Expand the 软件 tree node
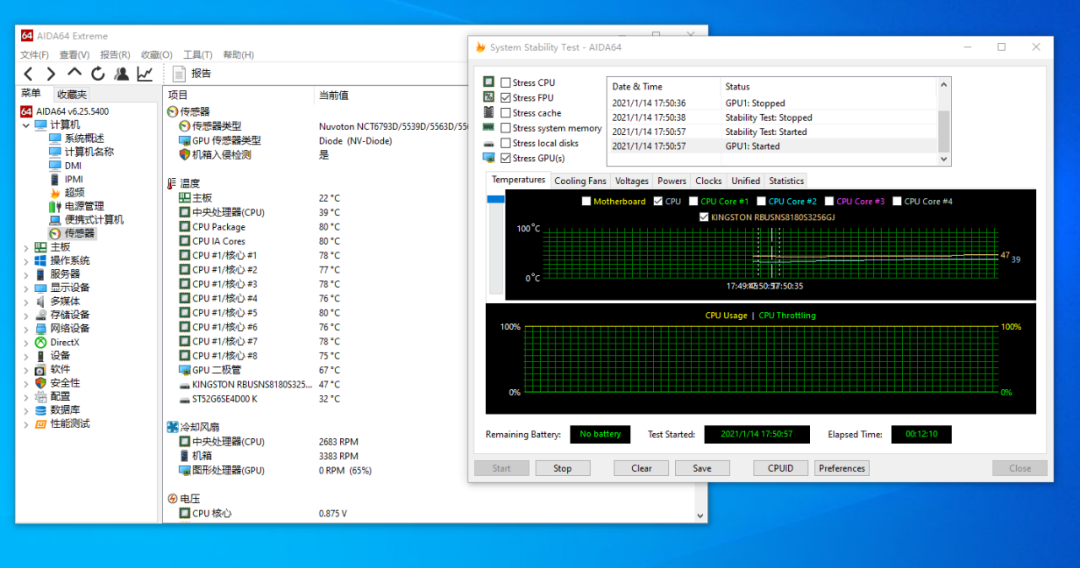 click(x=26, y=370)
